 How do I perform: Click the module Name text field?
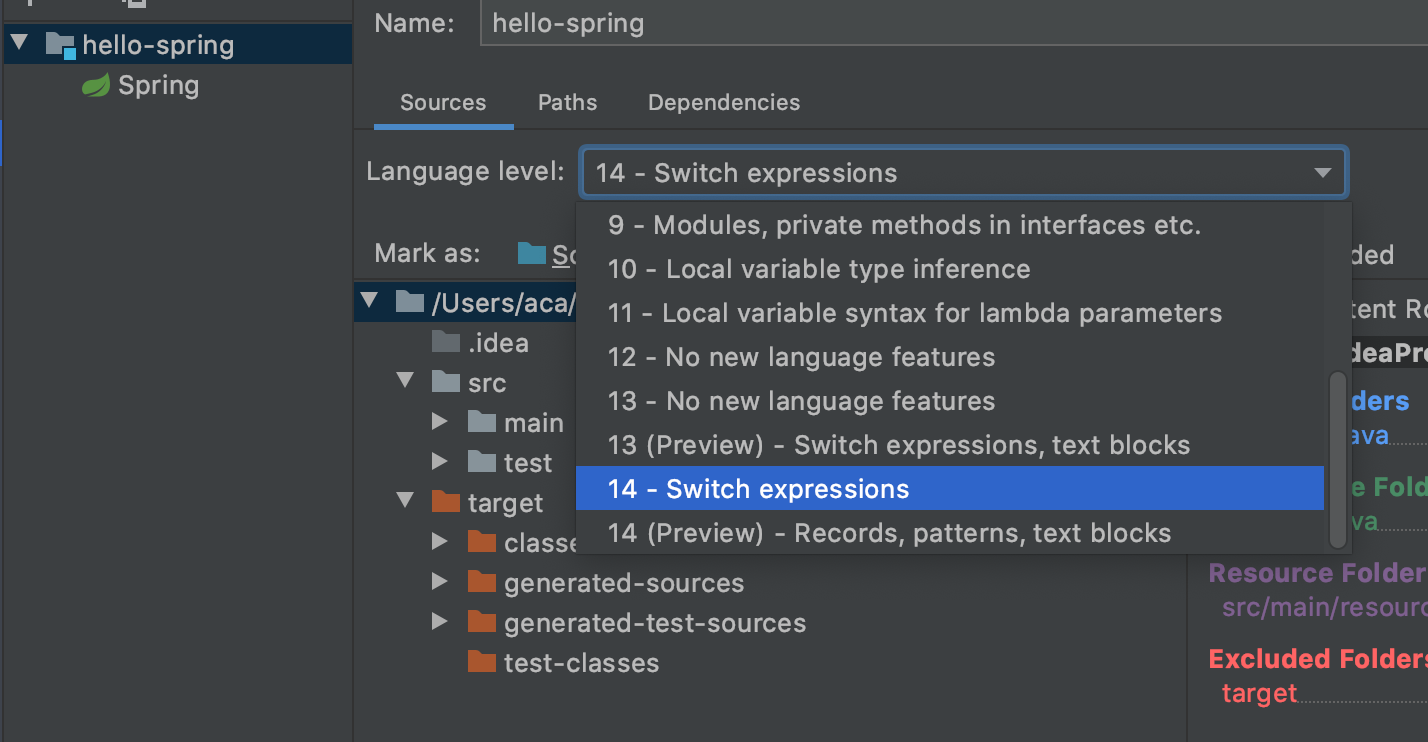click(950, 24)
